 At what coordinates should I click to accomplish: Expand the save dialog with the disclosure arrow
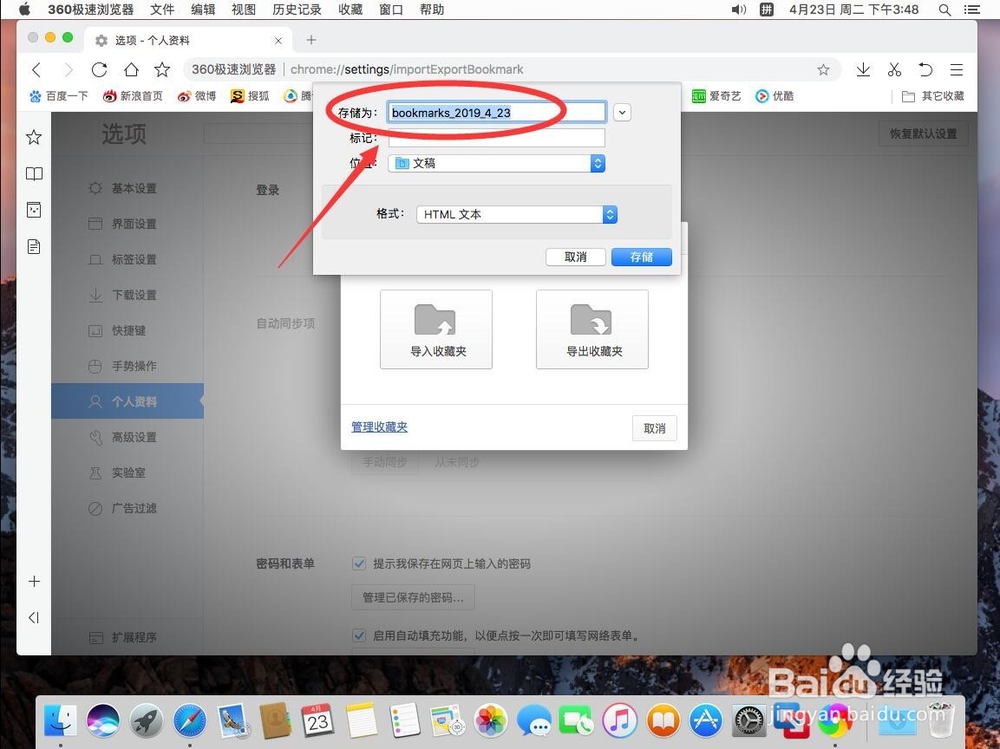point(622,112)
